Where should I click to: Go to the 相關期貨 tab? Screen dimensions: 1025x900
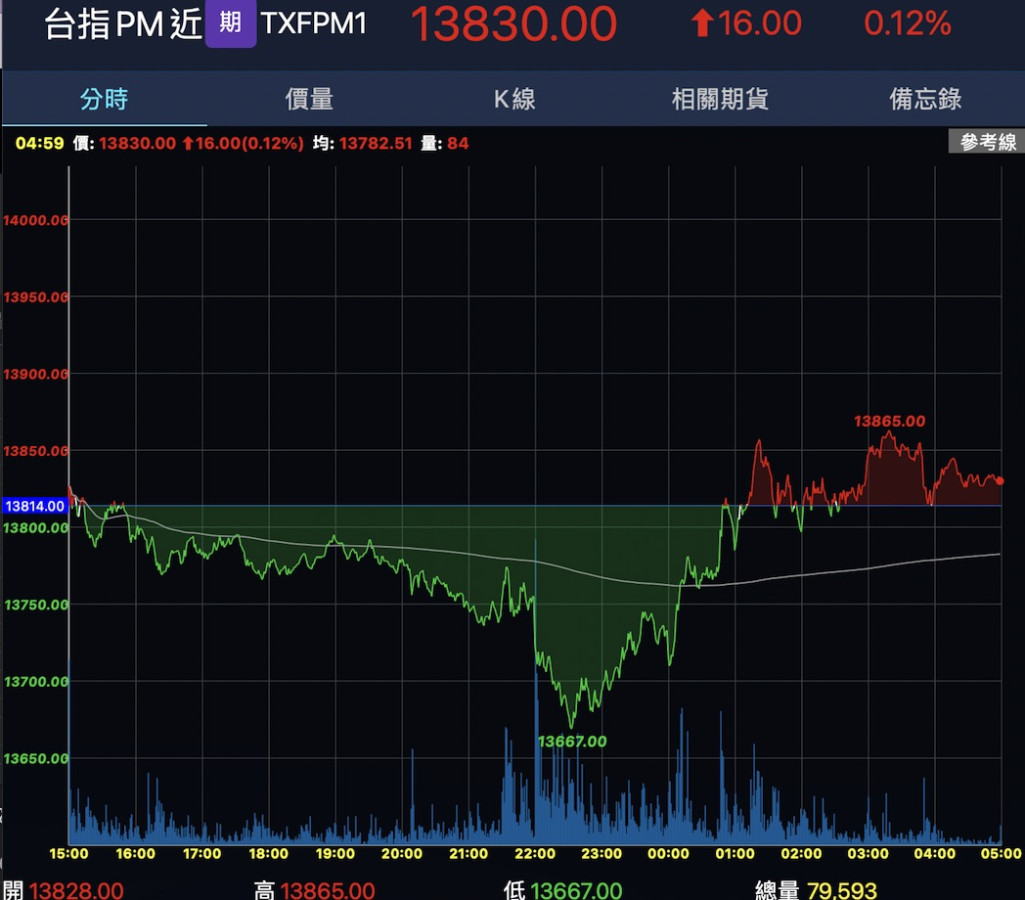pos(719,99)
